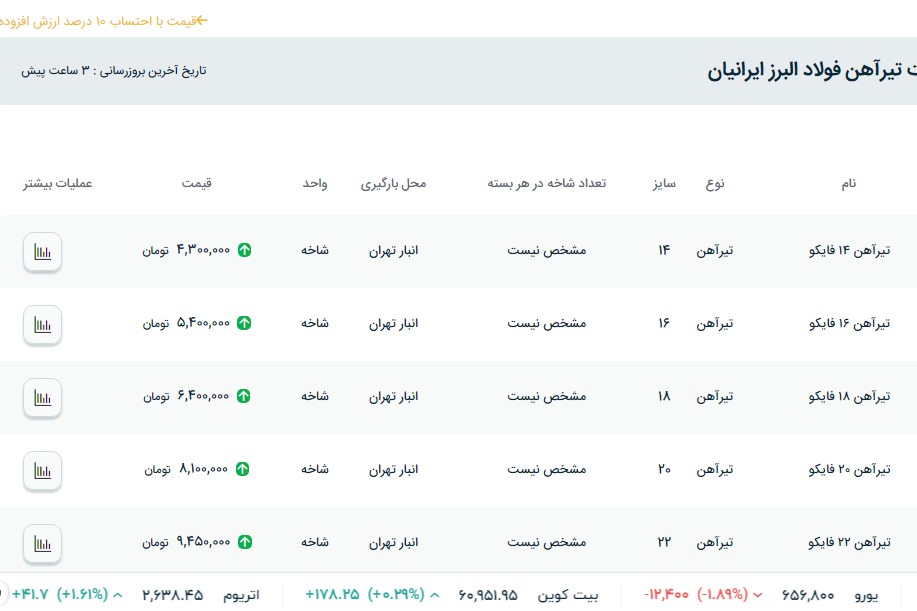This screenshot has width=917, height=611.
Task: Click green up arrow beside ۵,۴۰۰,۰۰۰ price
Action: 245,323
